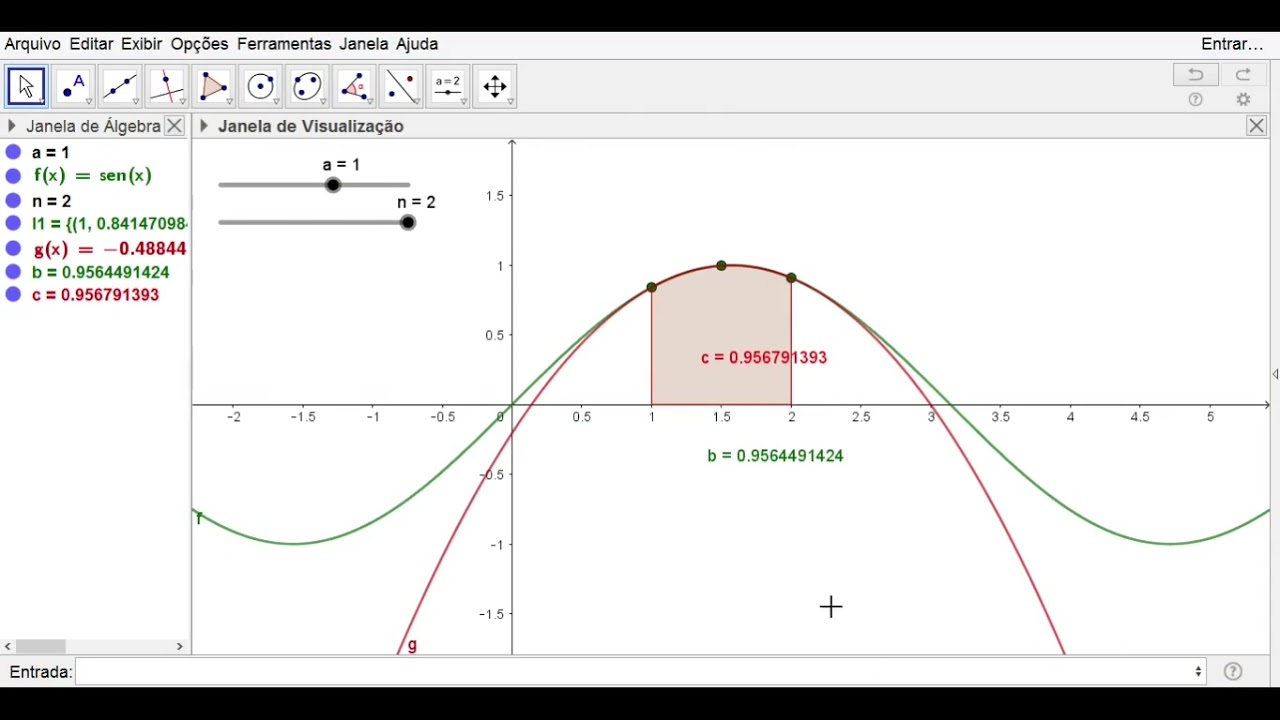Toggle visibility of b = 0.9564491424
Viewport: 1280px width, 720px height.
tap(13, 272)
